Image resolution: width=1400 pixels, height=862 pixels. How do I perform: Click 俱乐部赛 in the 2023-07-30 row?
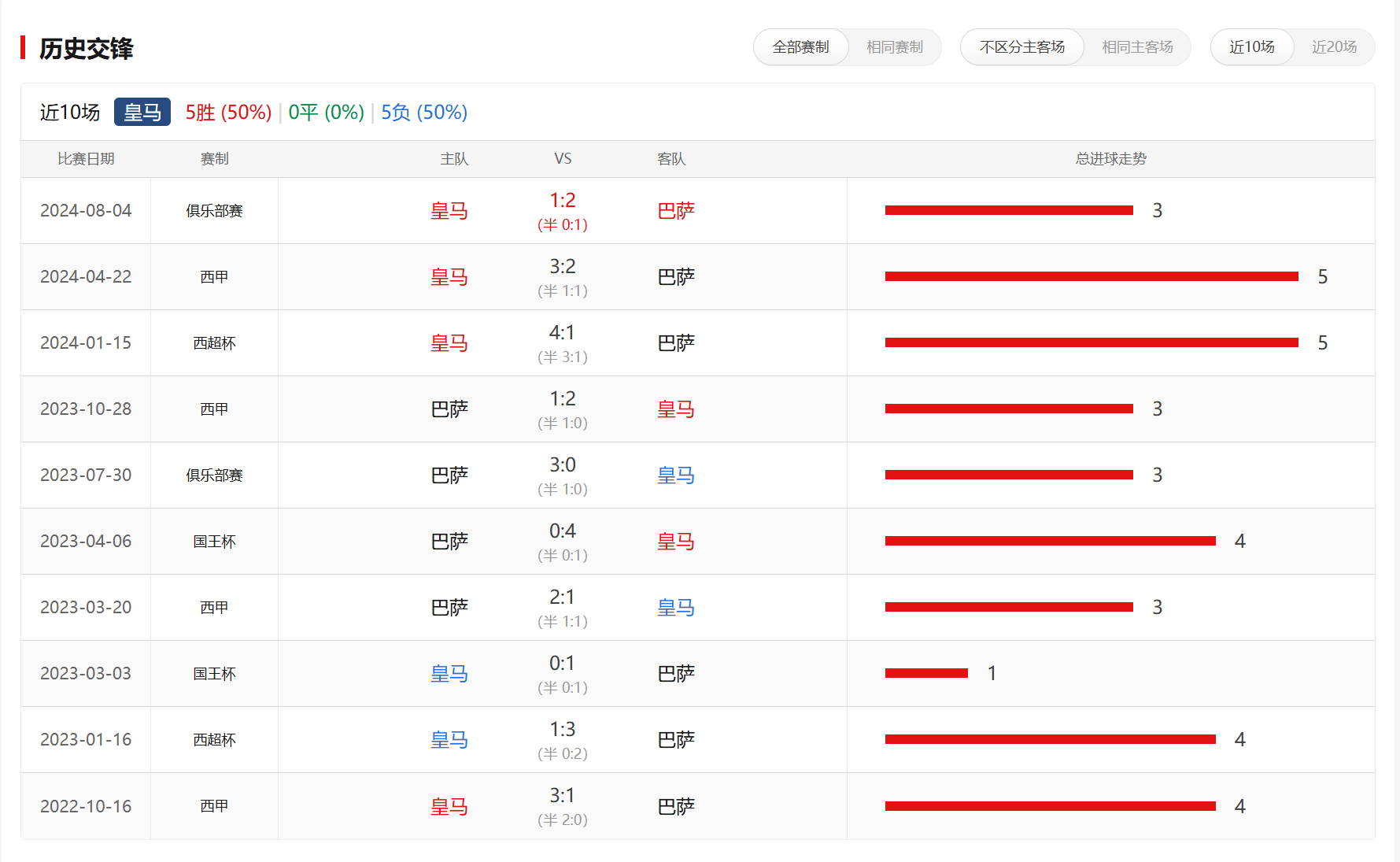[214, 475]
